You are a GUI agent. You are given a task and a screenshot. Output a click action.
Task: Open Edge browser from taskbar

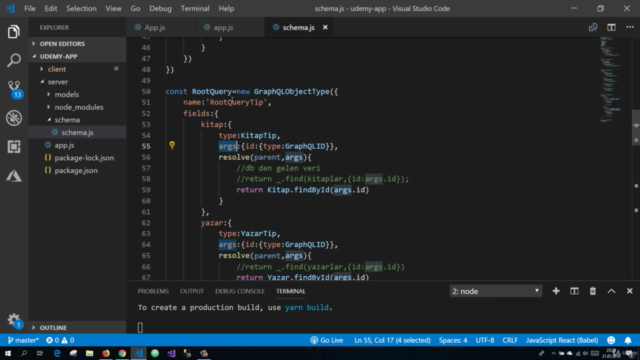click(x=57, y=353)
